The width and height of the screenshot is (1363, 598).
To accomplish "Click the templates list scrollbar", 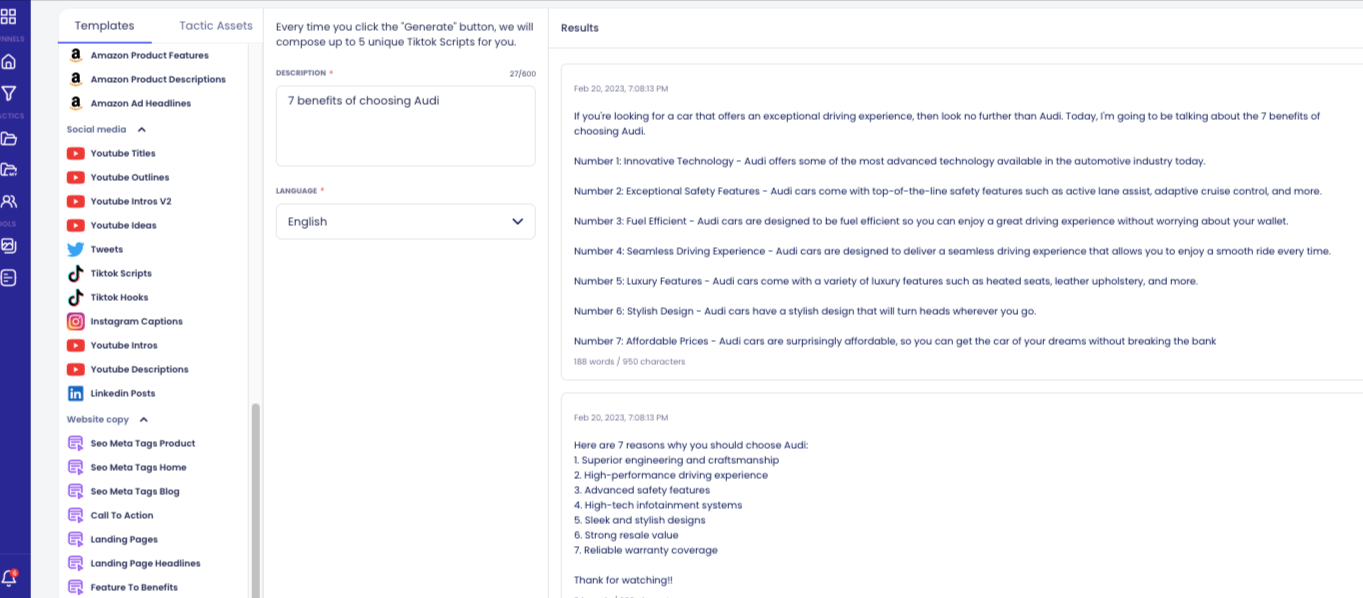I will (254, 499).
